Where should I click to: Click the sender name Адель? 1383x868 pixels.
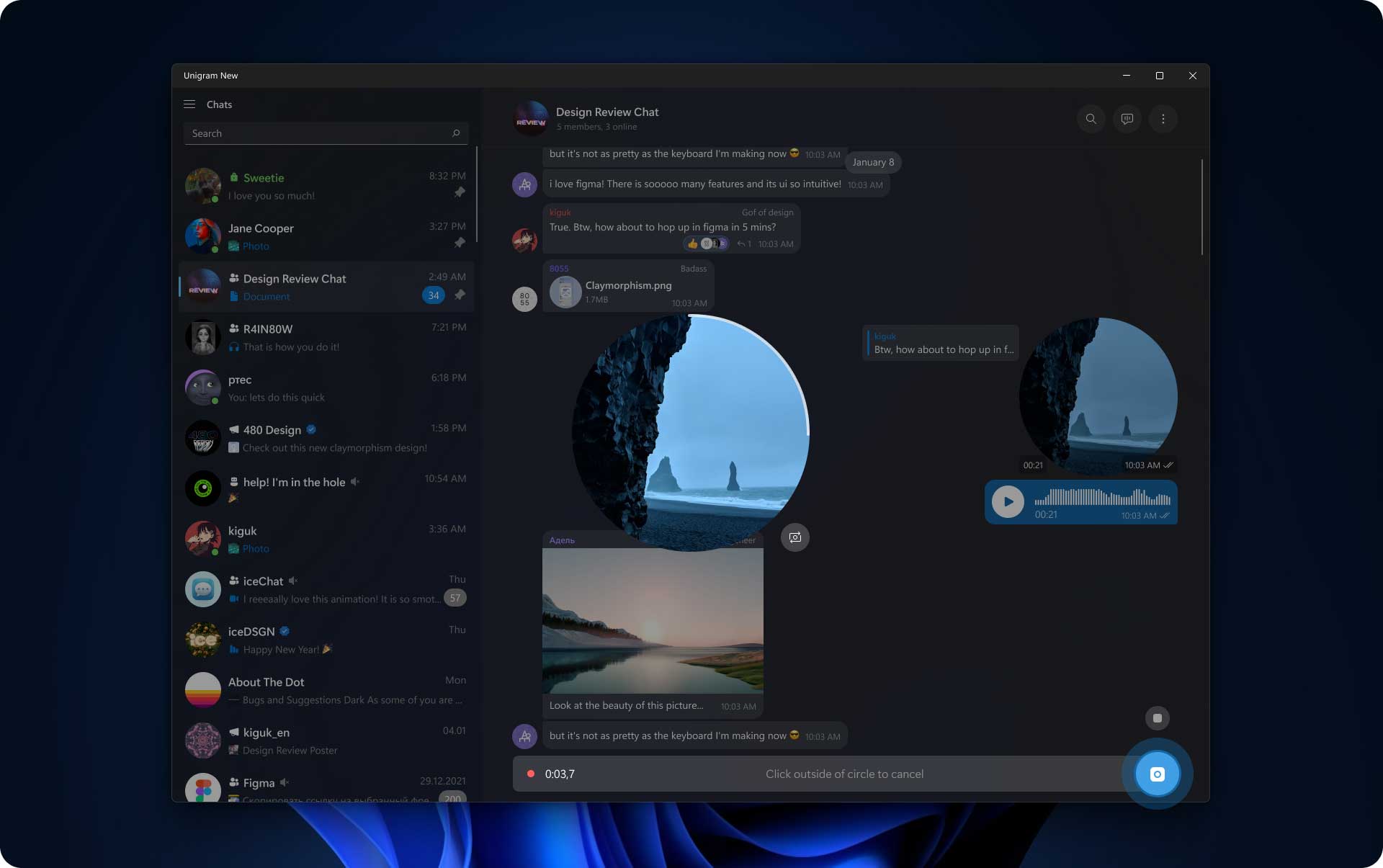click(562, 540)
